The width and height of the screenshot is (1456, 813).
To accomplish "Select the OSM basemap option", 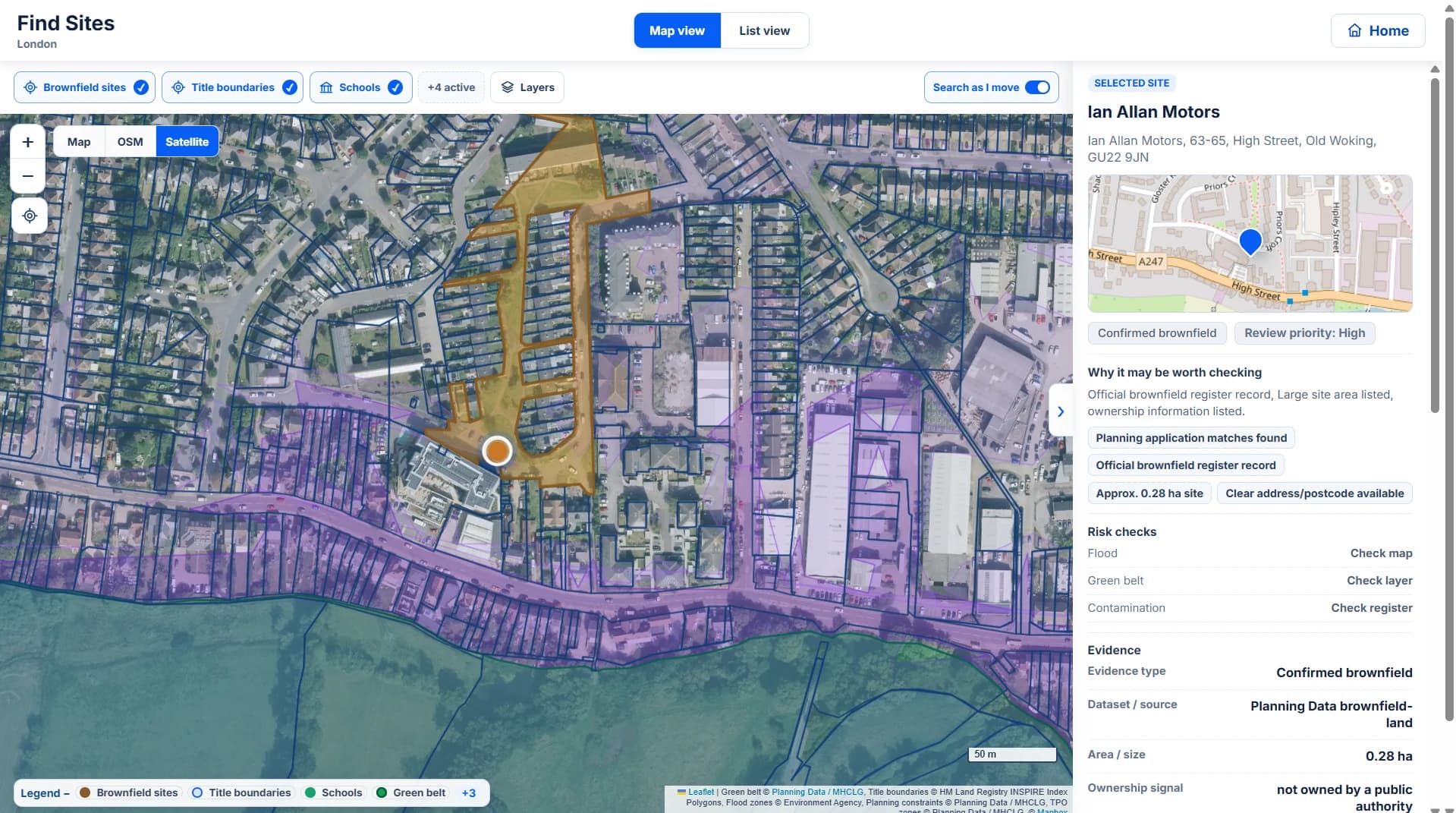I will tap(130, 142).
